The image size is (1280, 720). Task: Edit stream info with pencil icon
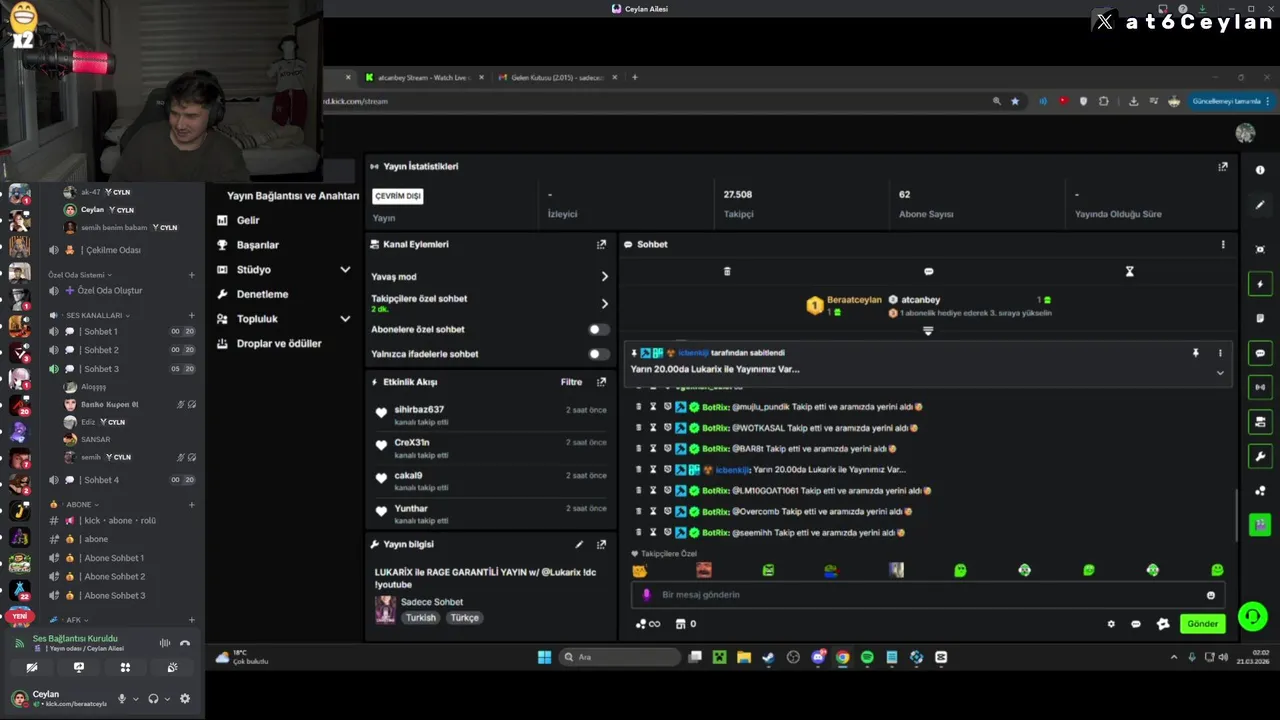click(x=578, y=545)
